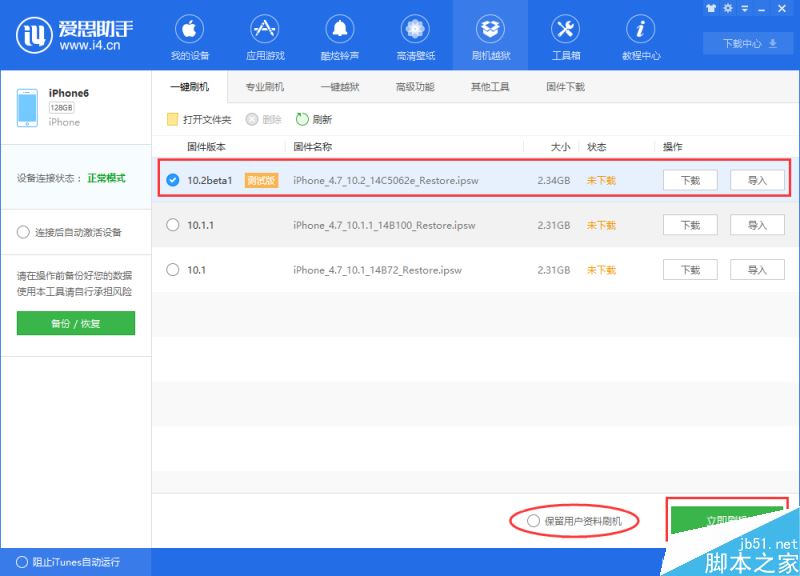Image resolution: width=800 pixels, height=576 pixels.
Task: Click the 测试版 beta badge
Action: coord(261,180)
